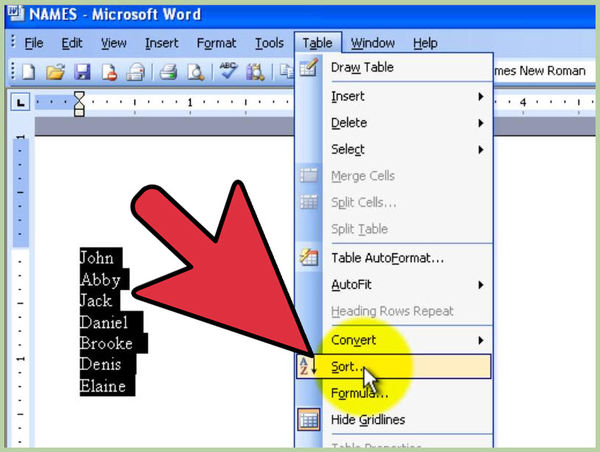Choose Hide Gridlines menu entry
600x452 pixels.
pos(394,419)
